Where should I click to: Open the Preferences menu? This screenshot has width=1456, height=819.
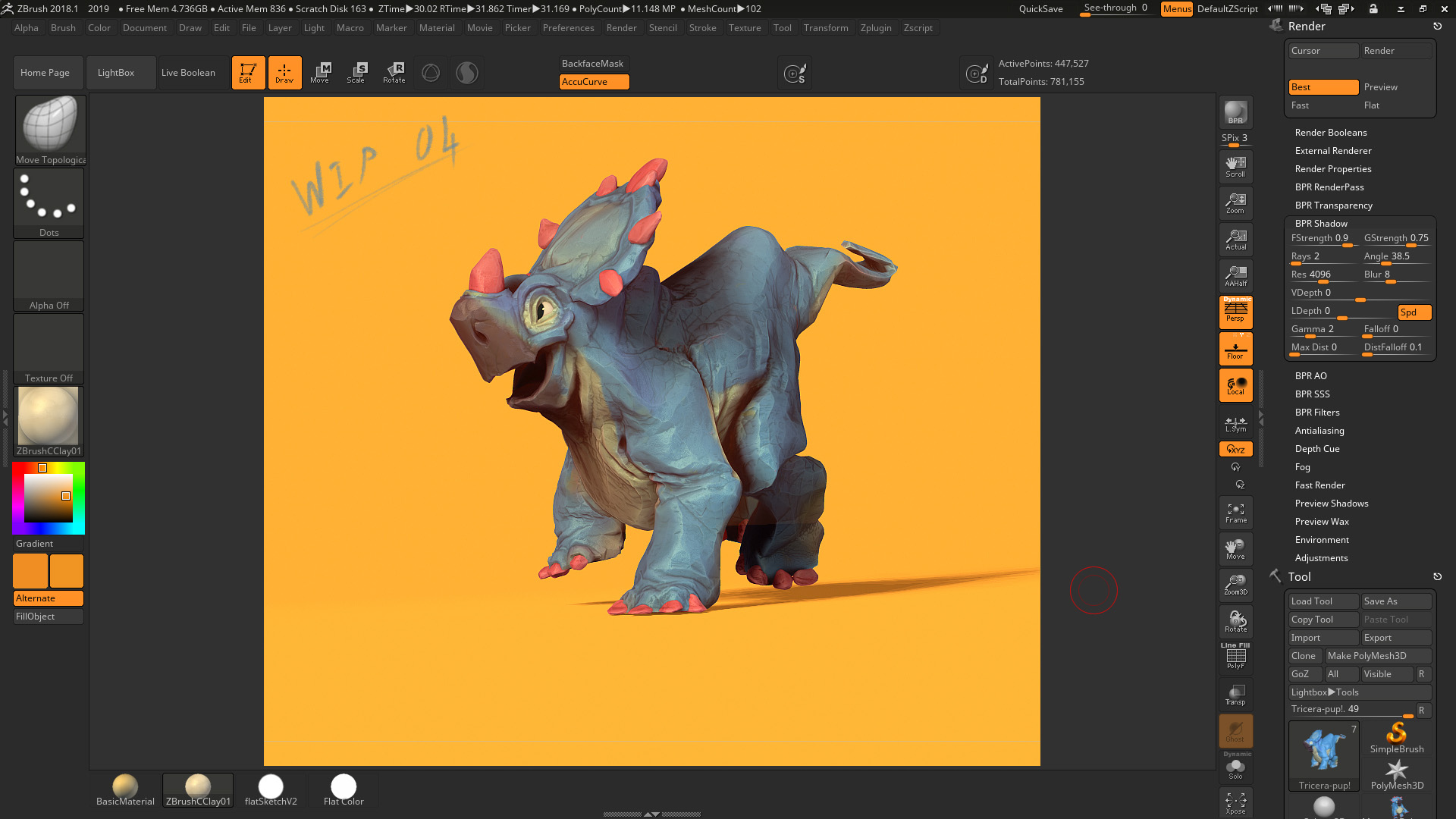click(x=568, y=28)
